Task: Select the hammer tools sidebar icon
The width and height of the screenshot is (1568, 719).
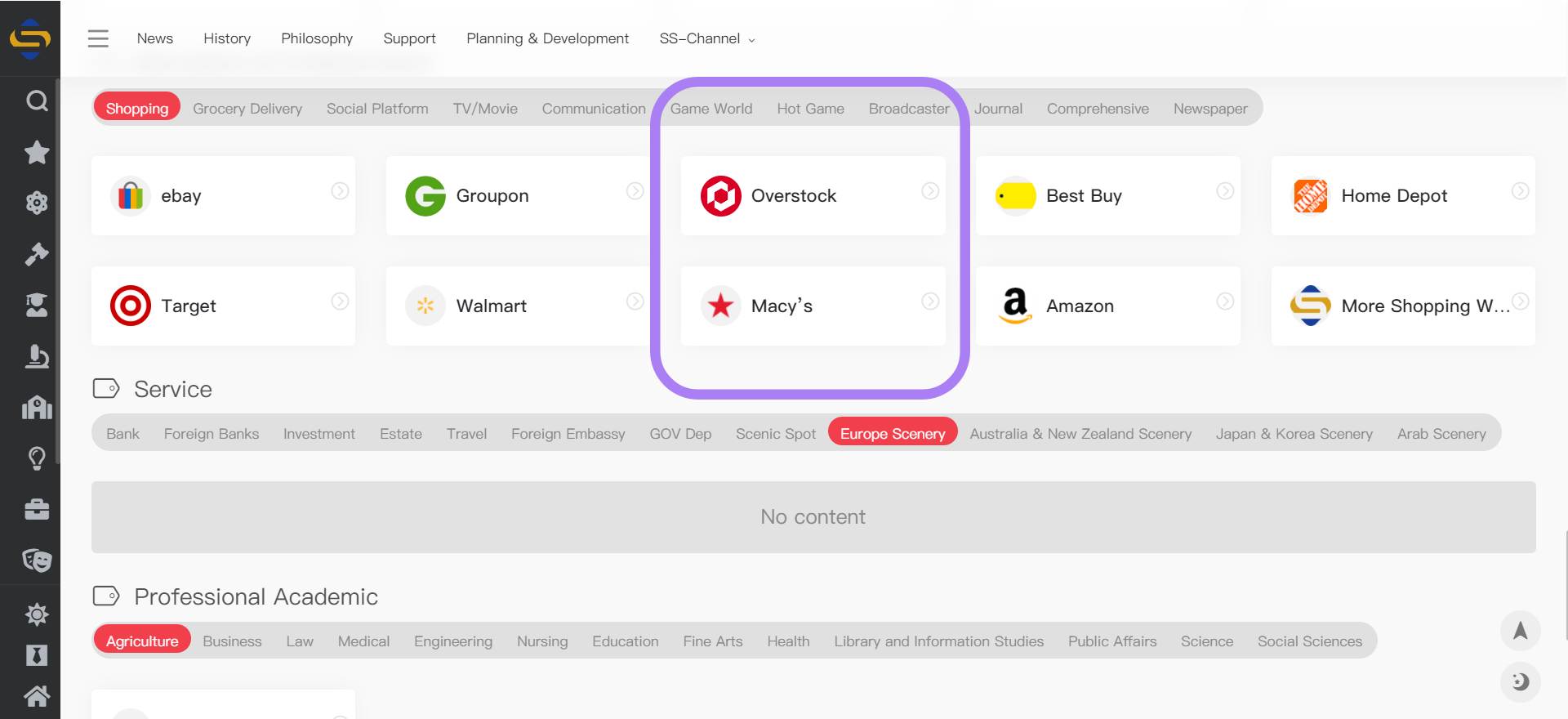Action: [x=37, y=254]
